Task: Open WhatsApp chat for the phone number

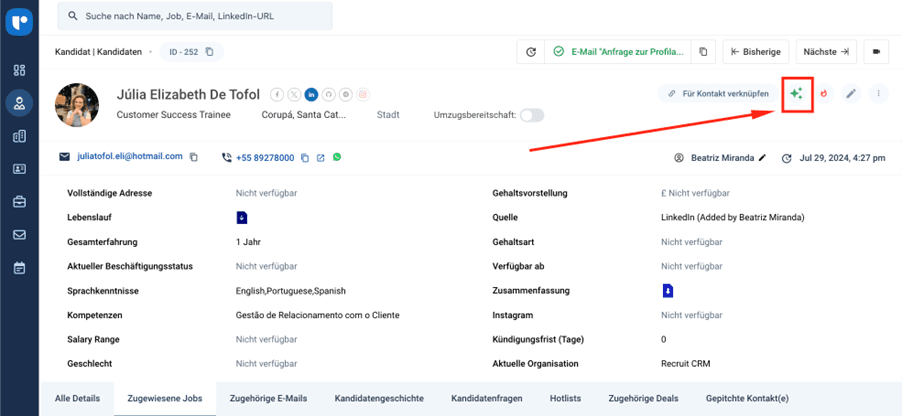Action: click(337, 157)
